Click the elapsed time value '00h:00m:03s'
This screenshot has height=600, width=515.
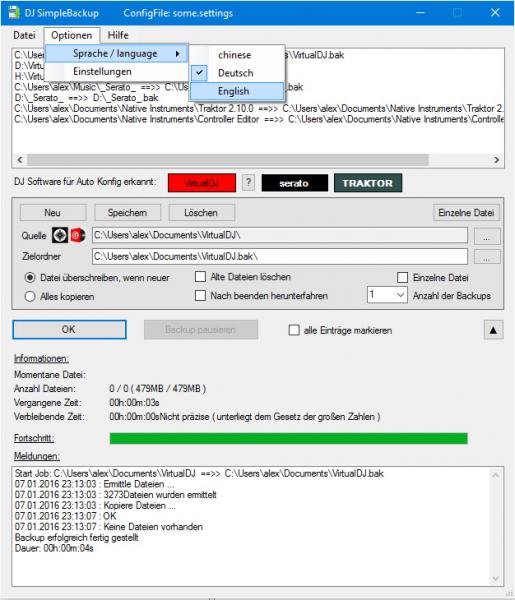click(134, 403)
